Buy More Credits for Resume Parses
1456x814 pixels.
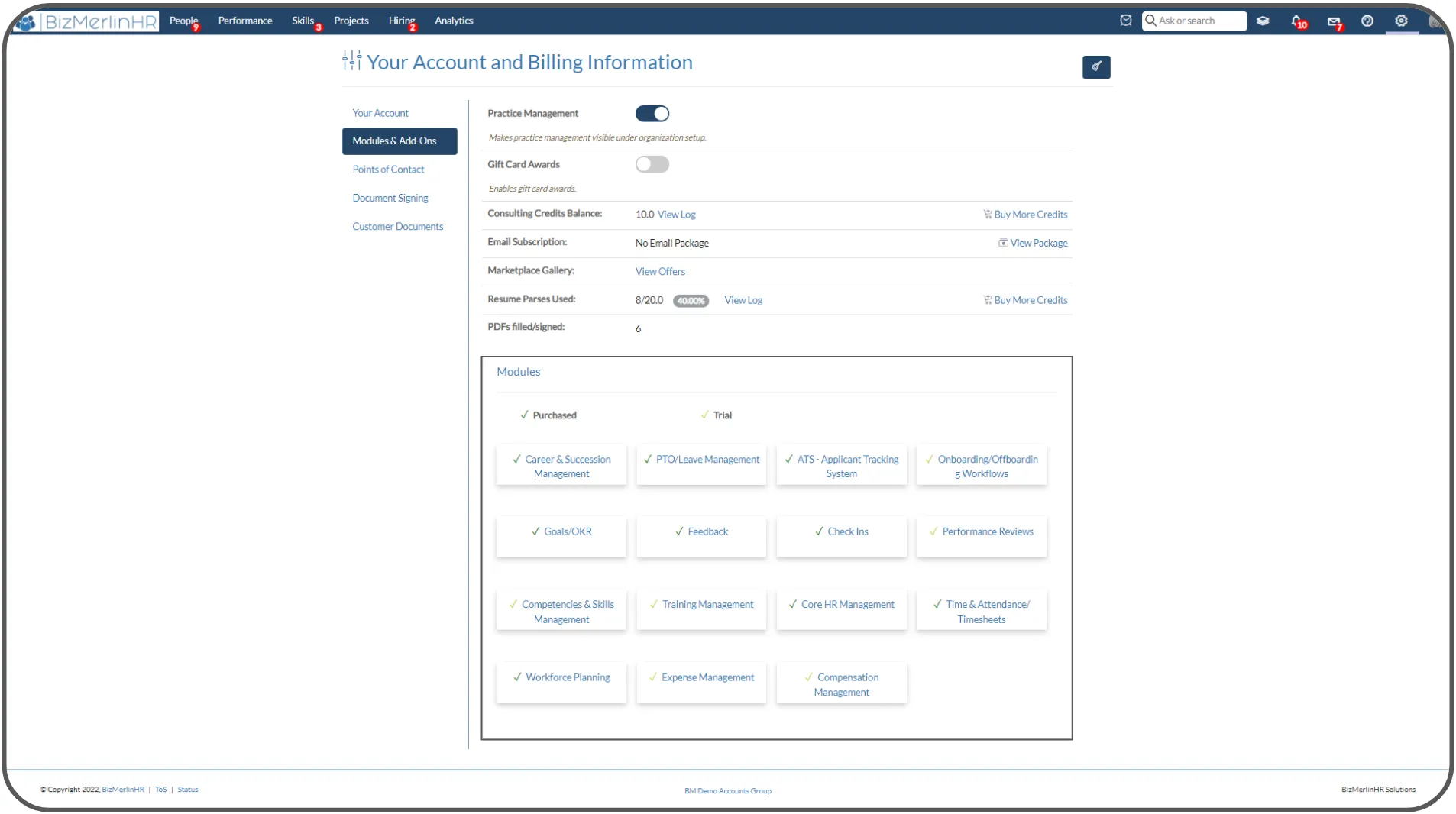tap(1031, 300)
